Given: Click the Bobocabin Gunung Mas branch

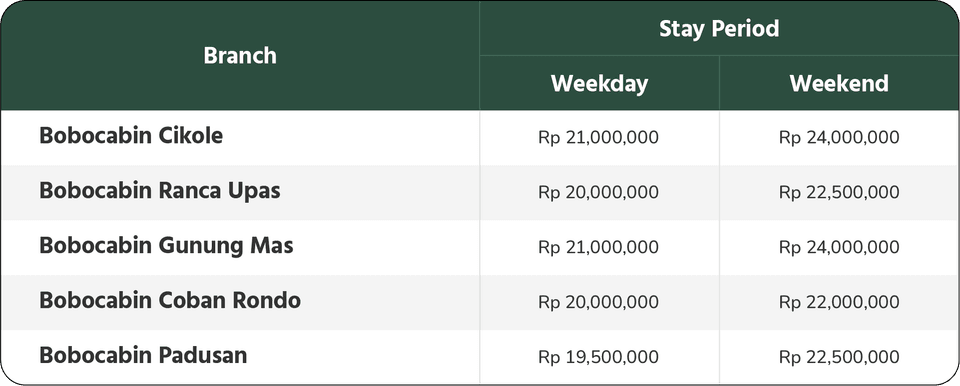Looking at the screenshot, I should (166, 246).
